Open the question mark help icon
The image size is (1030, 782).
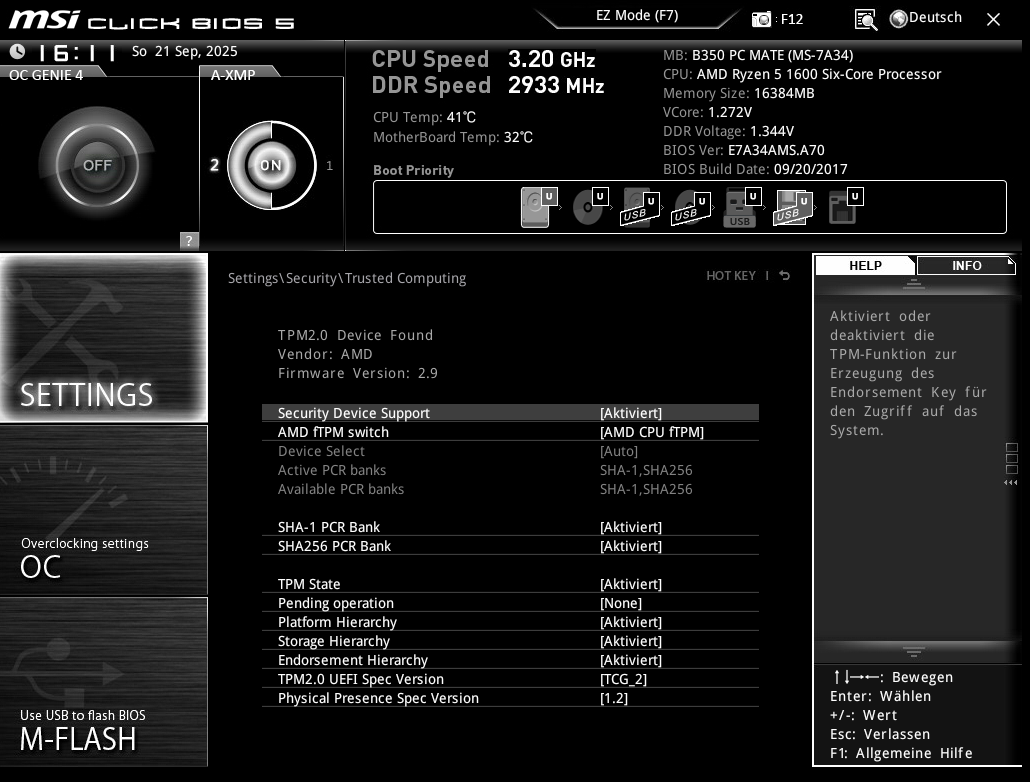click(x=189, y=241)
